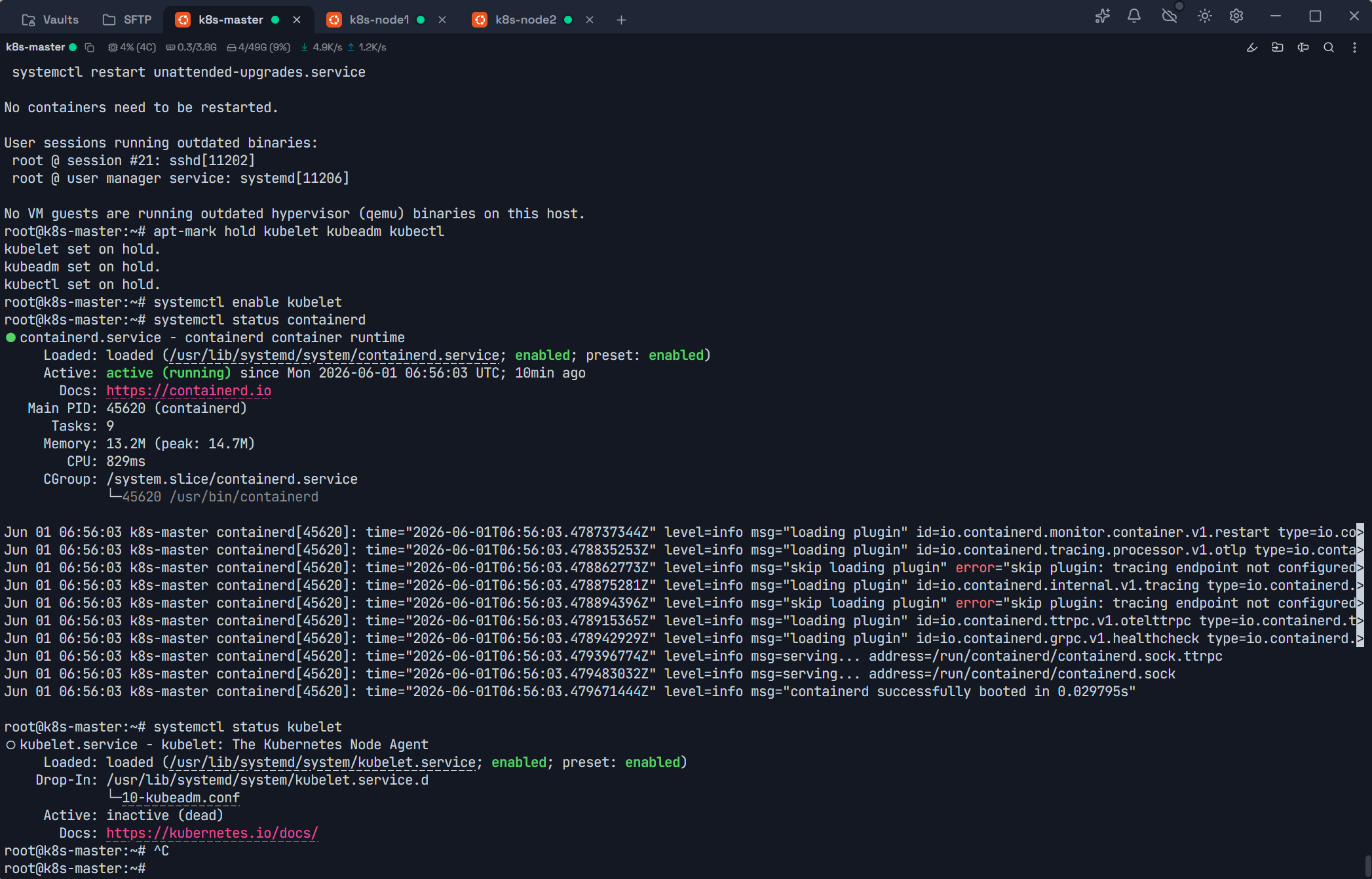The image size is (1372, 879).
Task: Open the three-dot more options menu
Action: (1354, 47)
